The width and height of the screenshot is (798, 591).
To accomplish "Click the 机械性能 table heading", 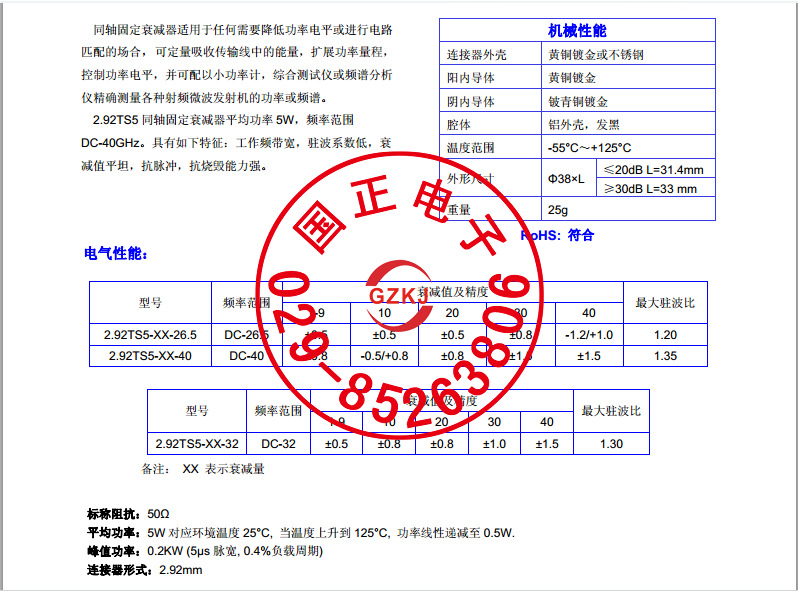I will 577,31.
